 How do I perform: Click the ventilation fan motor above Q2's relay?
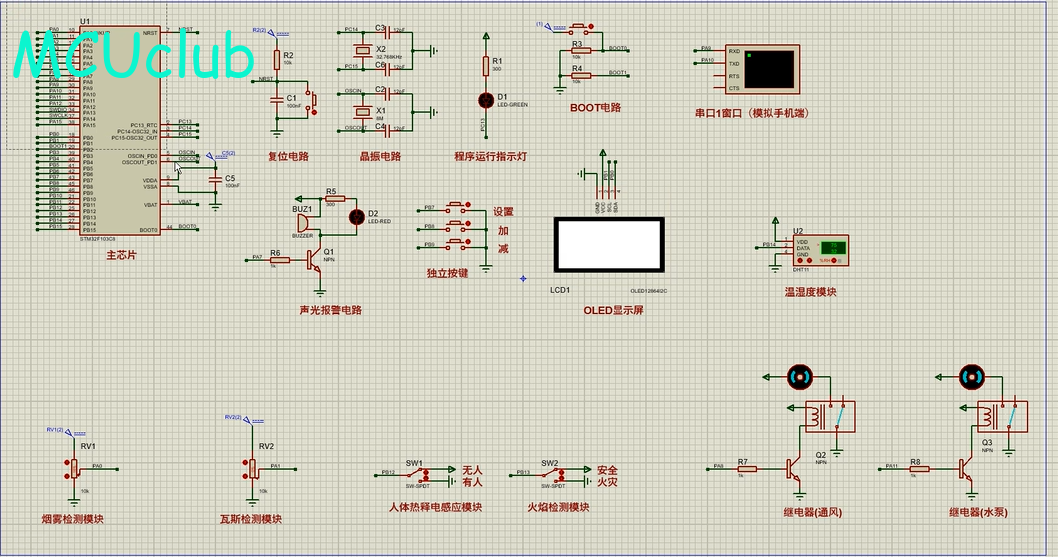click(800, 377)
